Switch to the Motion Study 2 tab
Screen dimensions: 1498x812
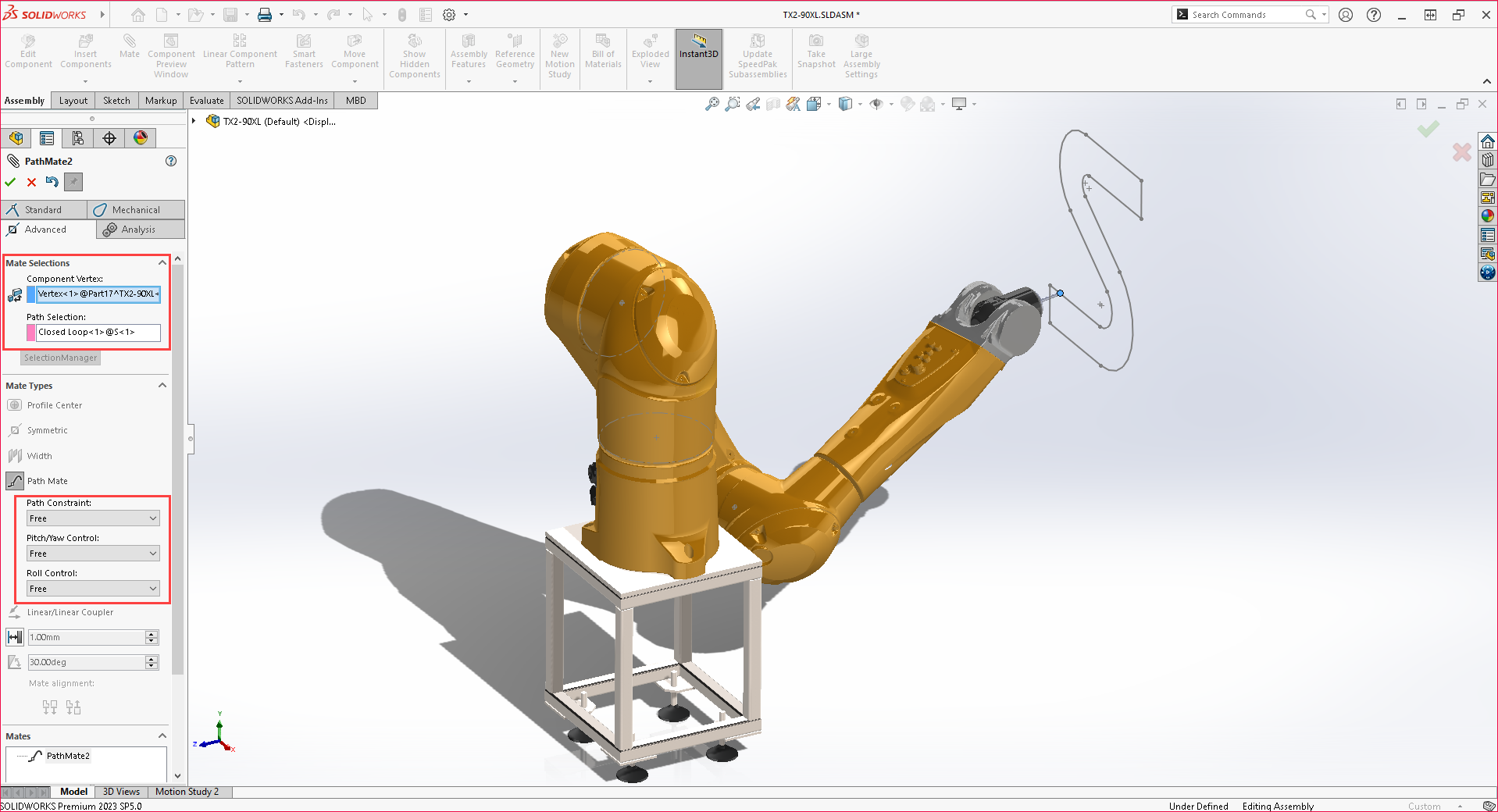pos(187,792)
